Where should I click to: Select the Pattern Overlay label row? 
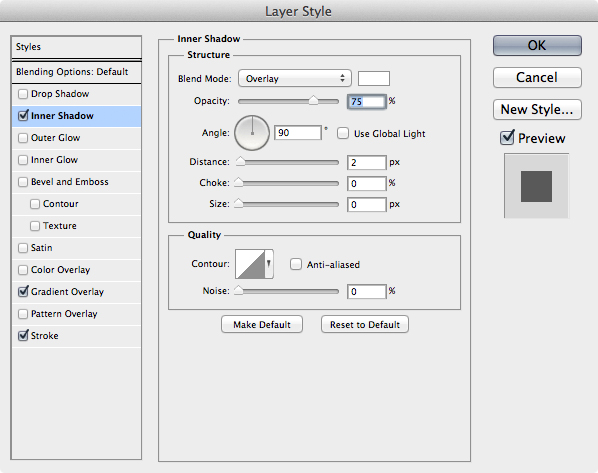76,314
